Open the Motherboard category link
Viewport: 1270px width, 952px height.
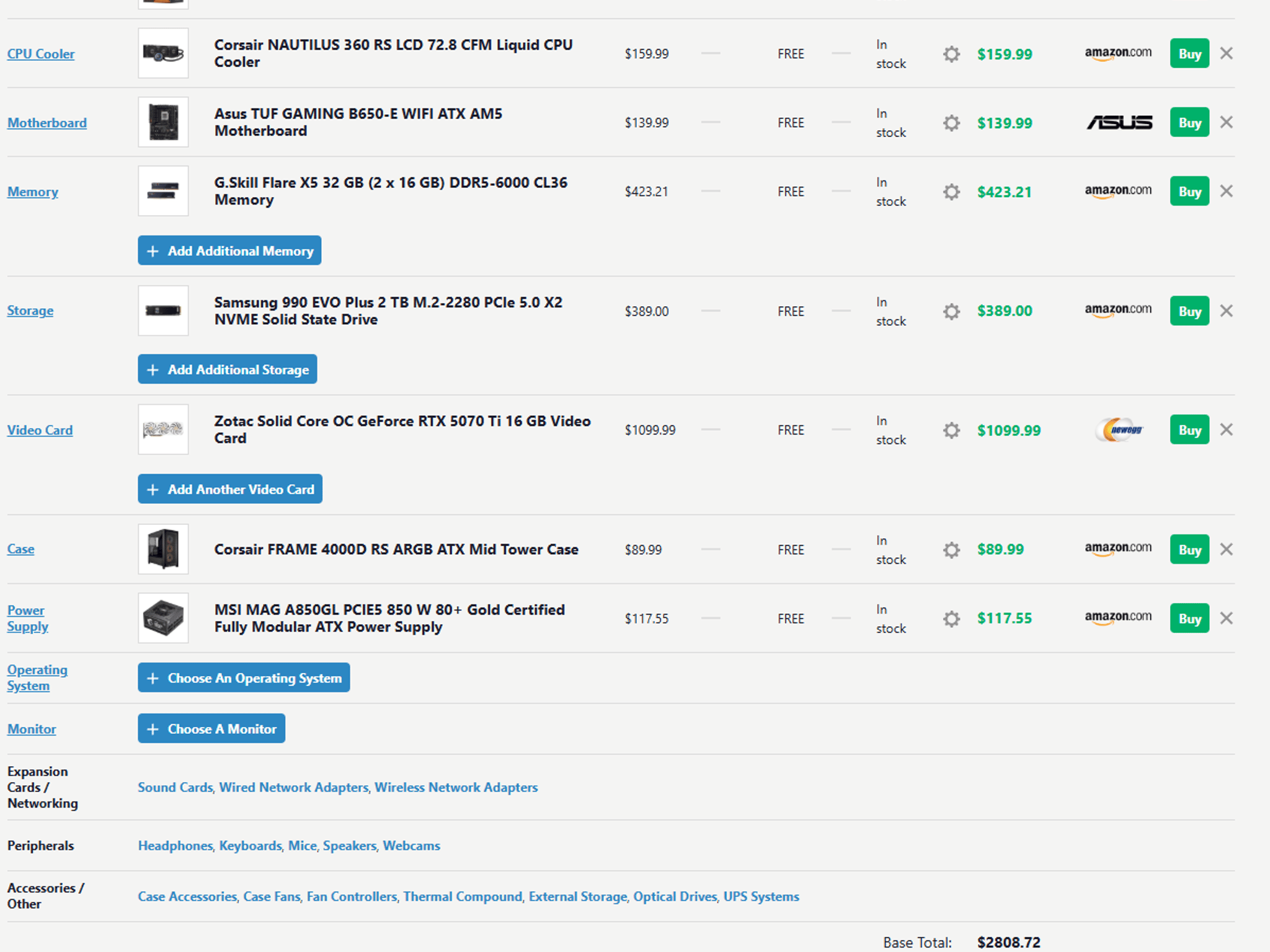(x=47, y=123)
